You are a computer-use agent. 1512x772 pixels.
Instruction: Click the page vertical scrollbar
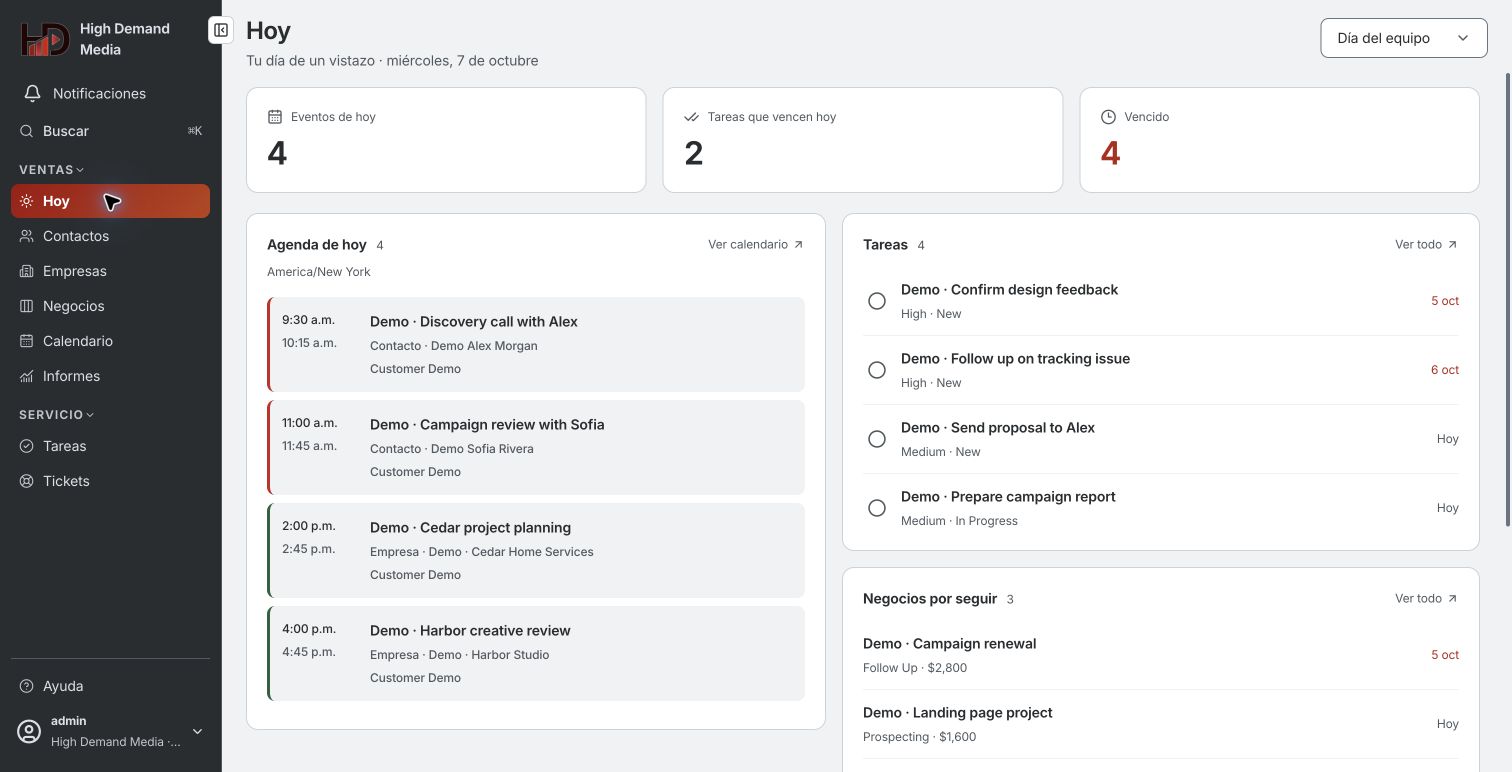pos(1508,300)
